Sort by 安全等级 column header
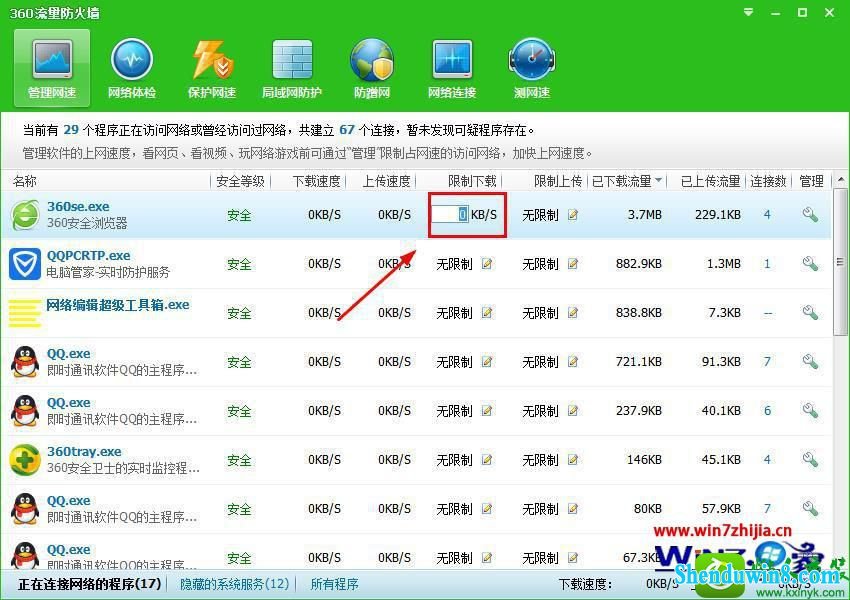The width and height of the screenshot is (850, 600). (240, 181)
